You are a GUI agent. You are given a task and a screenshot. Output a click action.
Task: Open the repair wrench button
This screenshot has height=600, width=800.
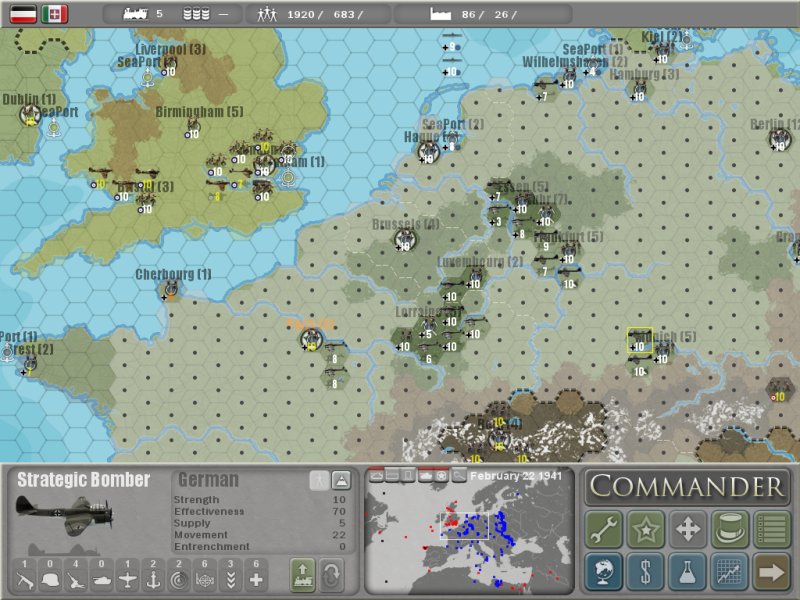(x=604, y=528)
